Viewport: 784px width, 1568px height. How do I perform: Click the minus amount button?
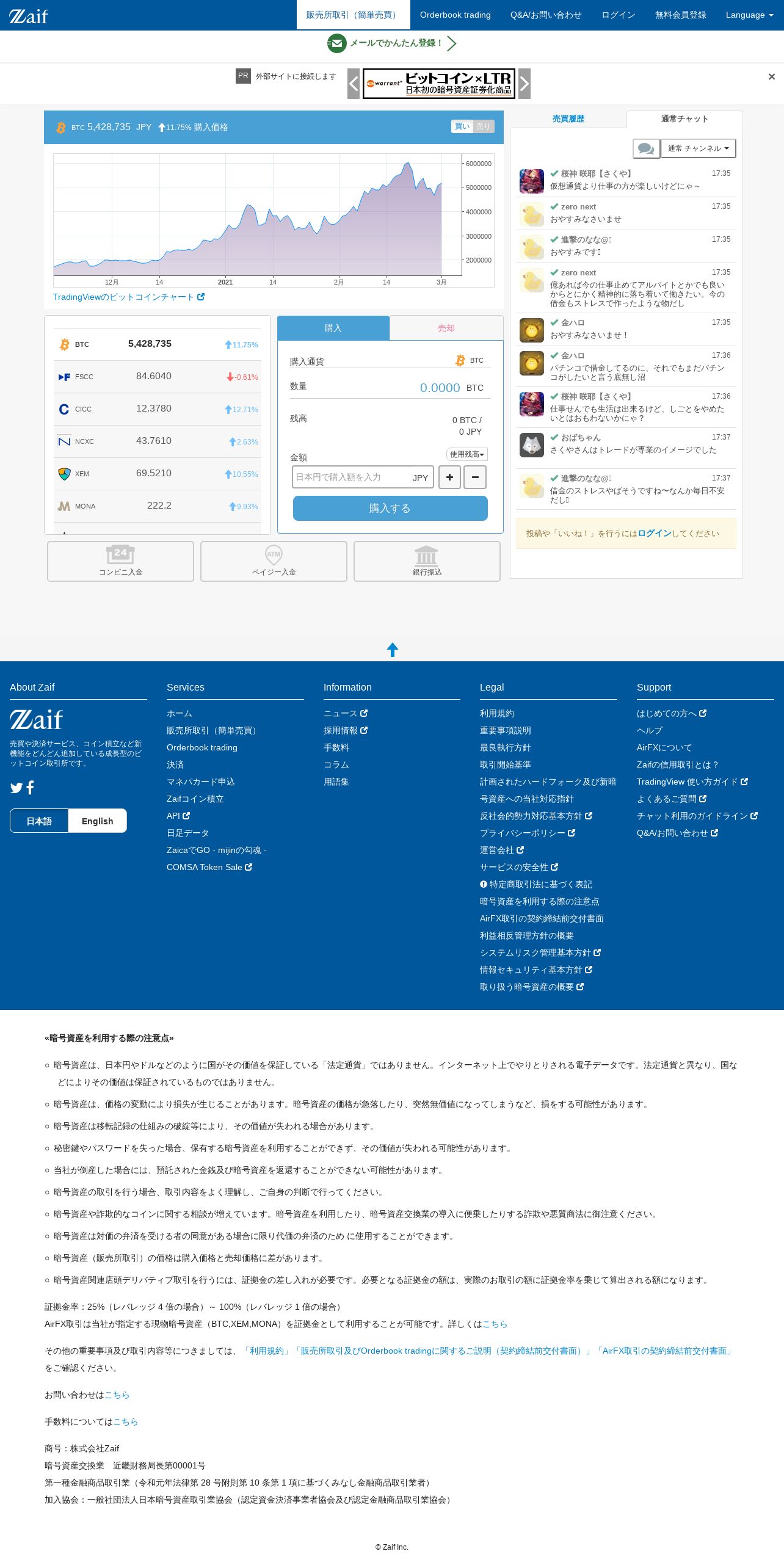[475, 477]
